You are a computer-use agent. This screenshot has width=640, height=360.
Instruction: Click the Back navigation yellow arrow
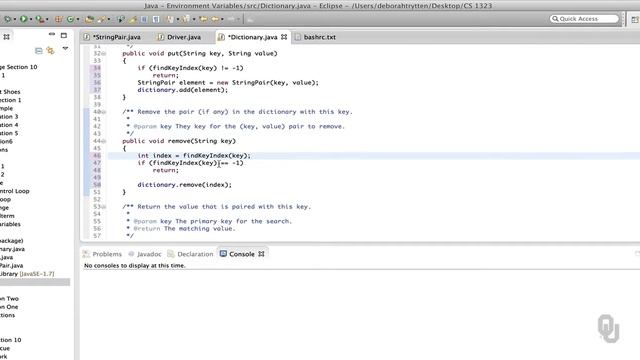click(215, 19)
